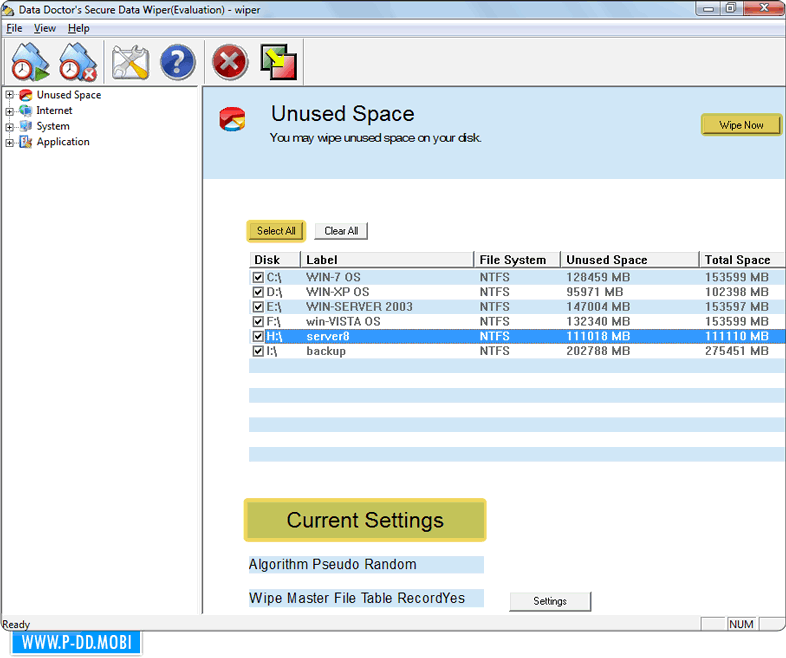The height and width of the screenshot is (658, 786).
Task: Click the System computer tree icon
Action: (26, 126)
